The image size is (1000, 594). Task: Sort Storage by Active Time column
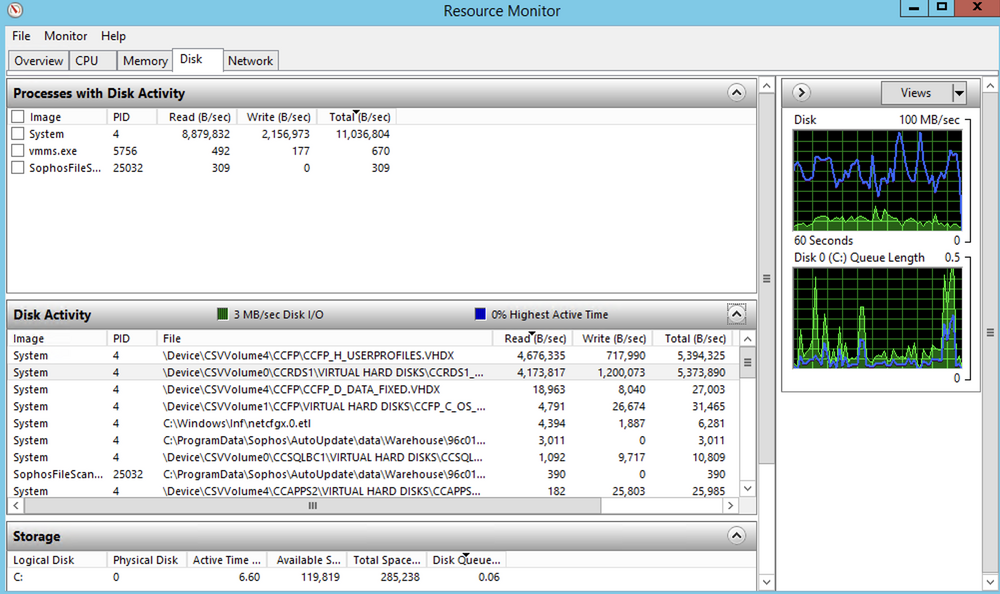point(226,560)
